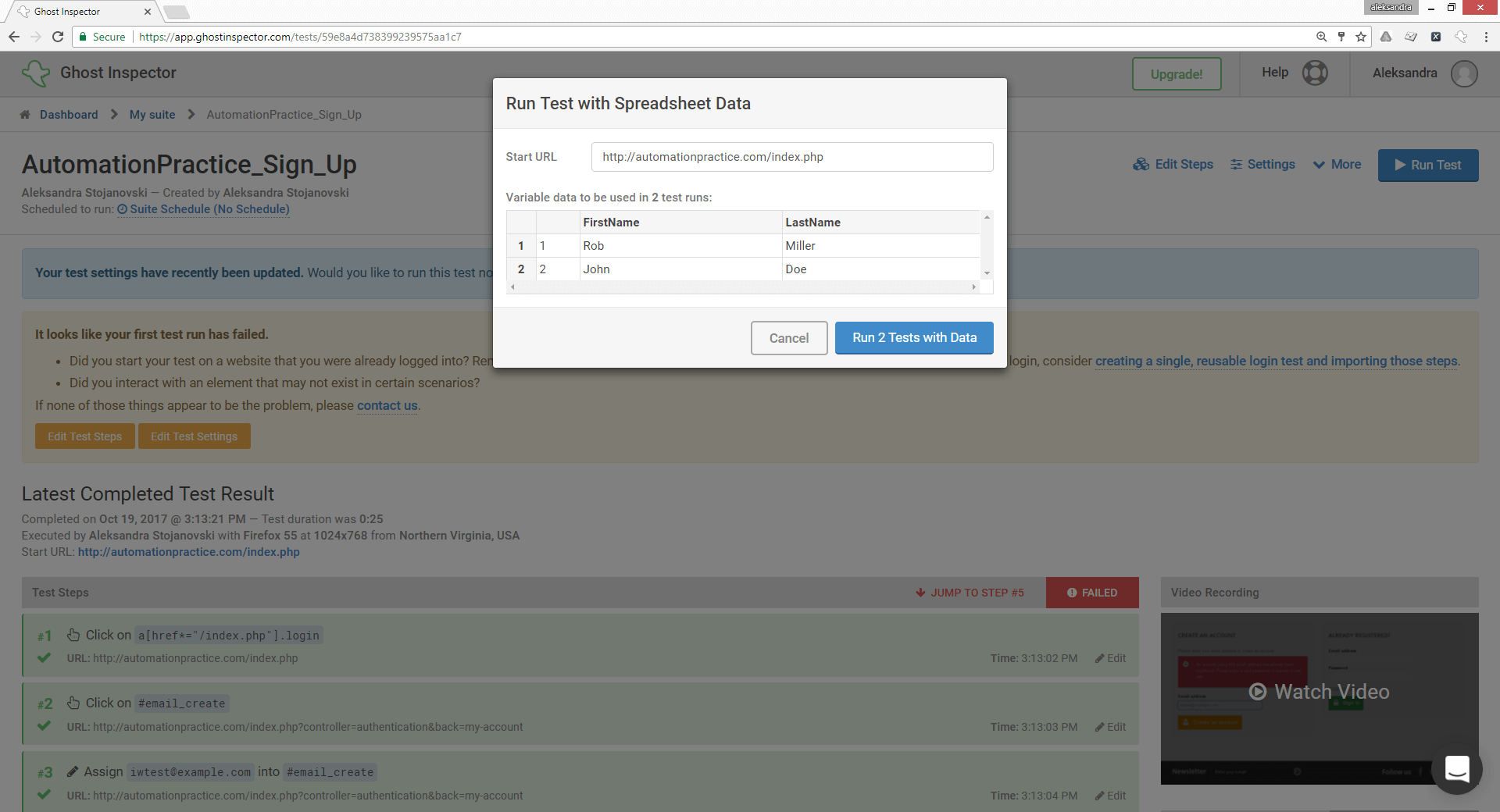Click the Google Drive extension icon
1500x812 pixels.
(x=1386, y=37)
